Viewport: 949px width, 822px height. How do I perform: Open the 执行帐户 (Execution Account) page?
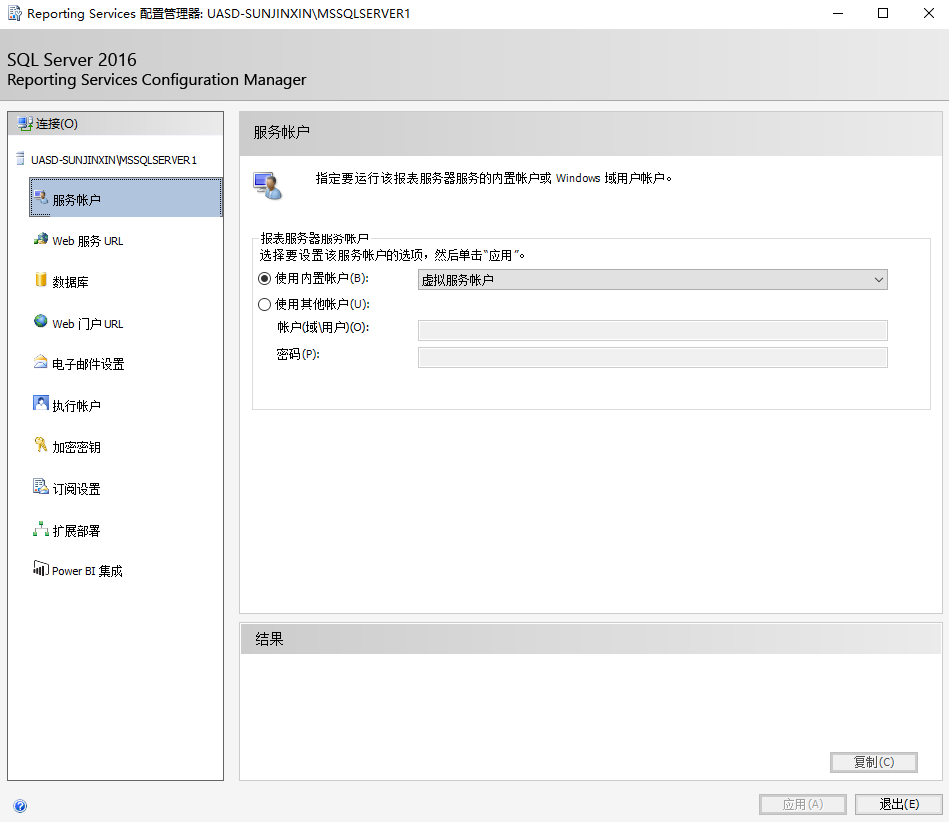(x=80, y=405)
